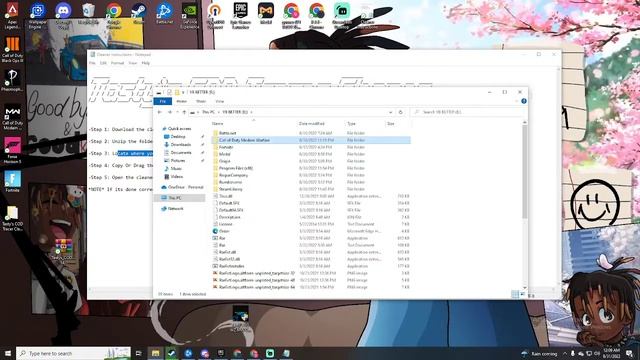Select Tasty's COD Tracer Cleaner desktop folder
Screen dimensions: 640x360
[x=12, y=218]
